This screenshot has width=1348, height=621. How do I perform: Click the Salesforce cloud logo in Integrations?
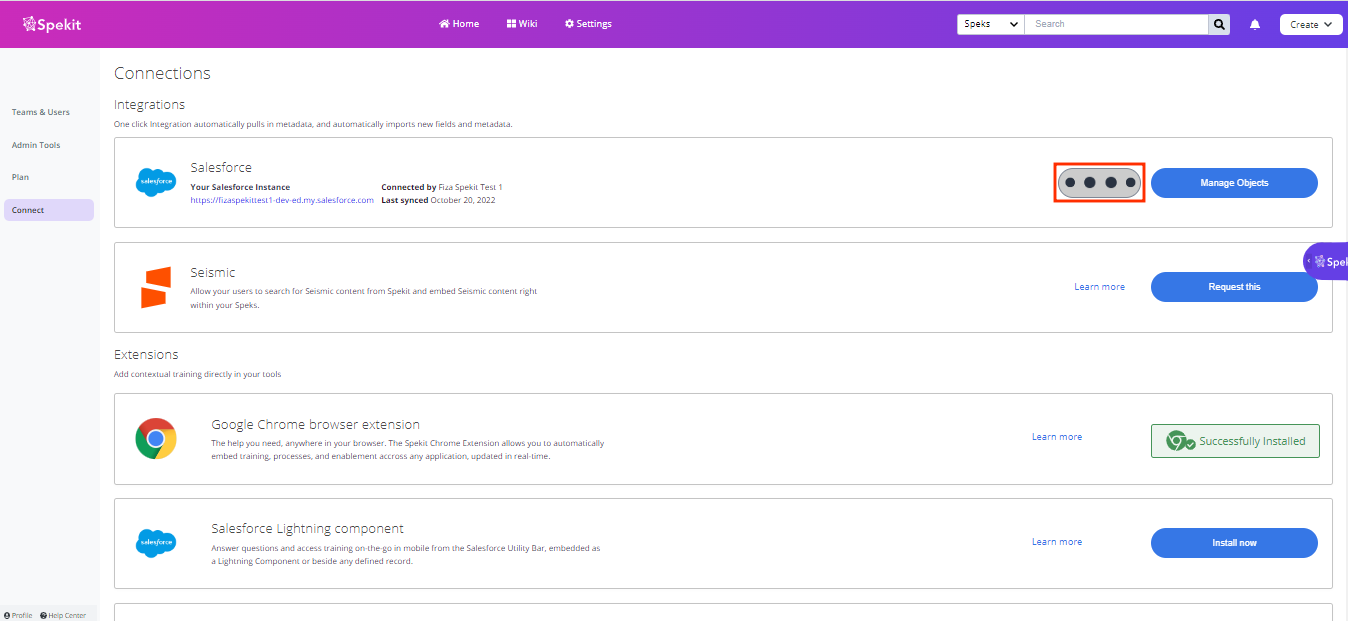156,183
